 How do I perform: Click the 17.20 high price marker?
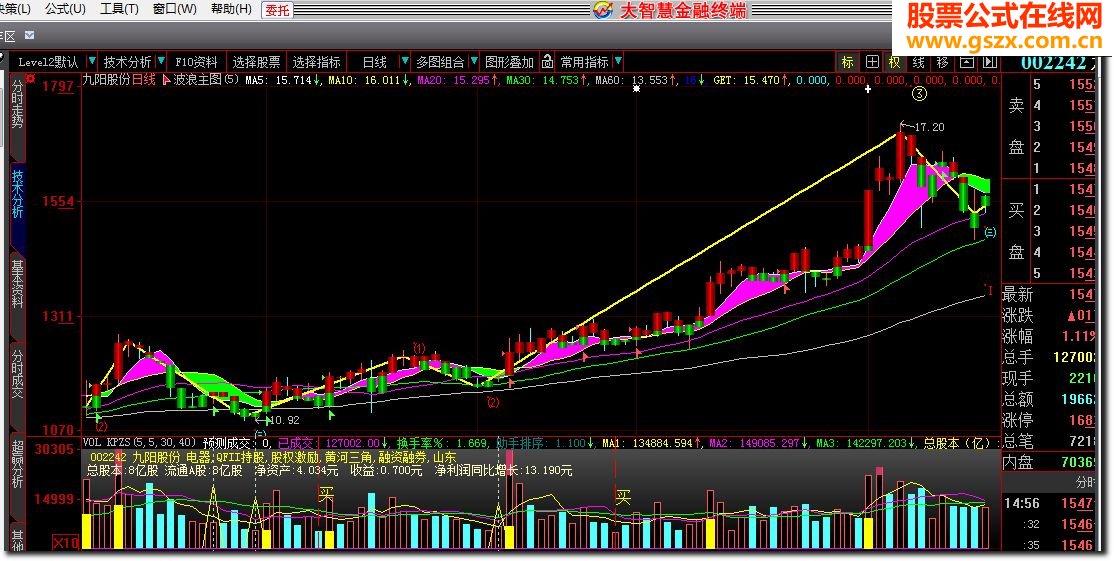(x=929, y=127)
